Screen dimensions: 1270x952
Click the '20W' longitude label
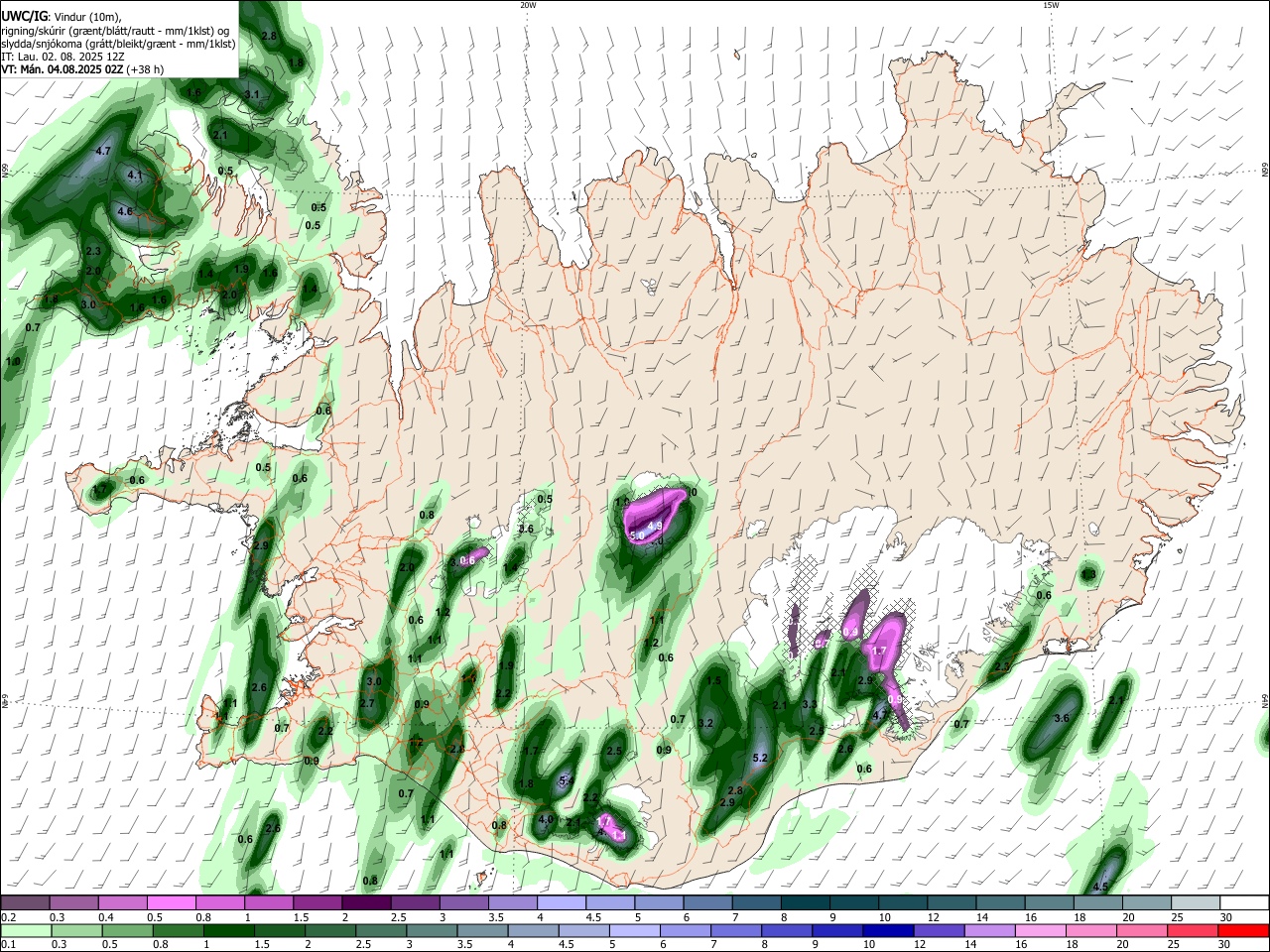click(x=528, y=5)
